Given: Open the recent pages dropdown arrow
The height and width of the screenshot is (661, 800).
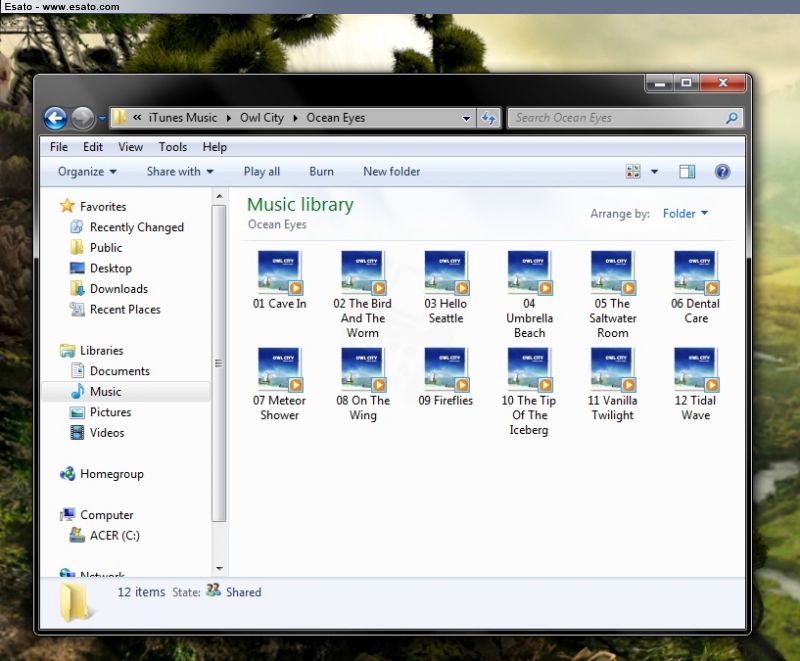Looking at the screenshot, I should (x=102, y=118).
